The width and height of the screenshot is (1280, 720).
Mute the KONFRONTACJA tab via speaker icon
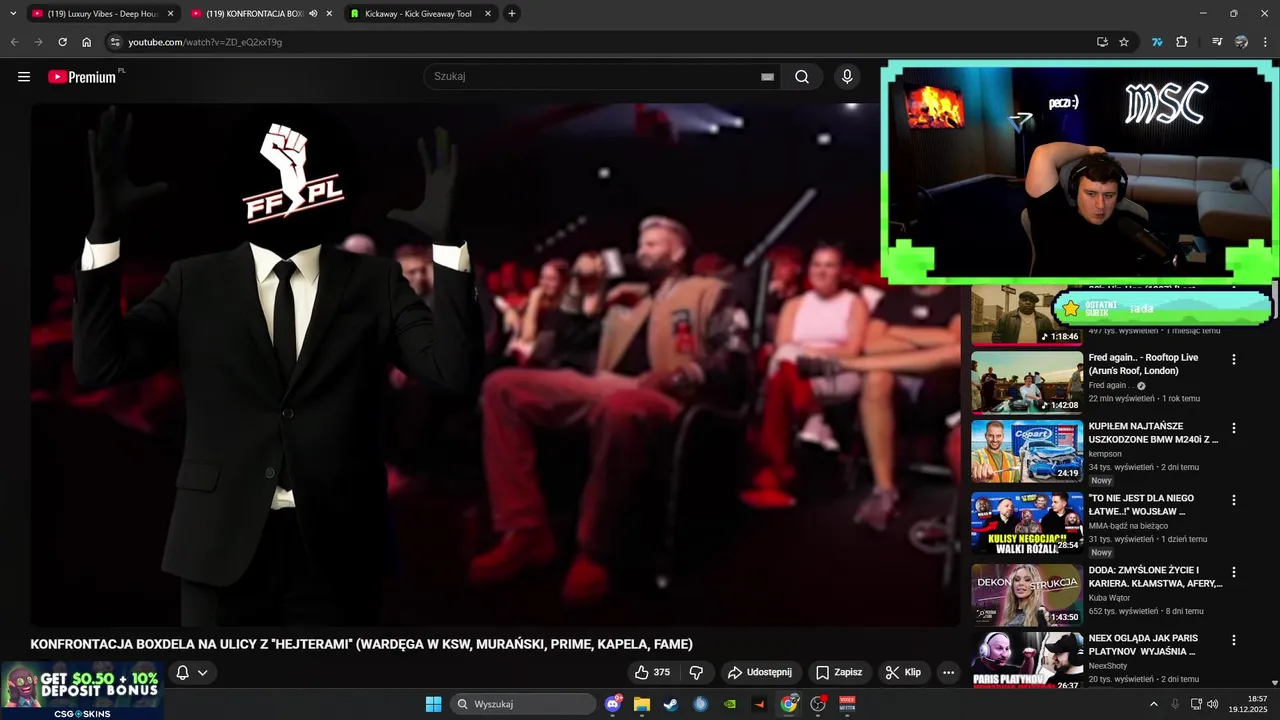313,14
